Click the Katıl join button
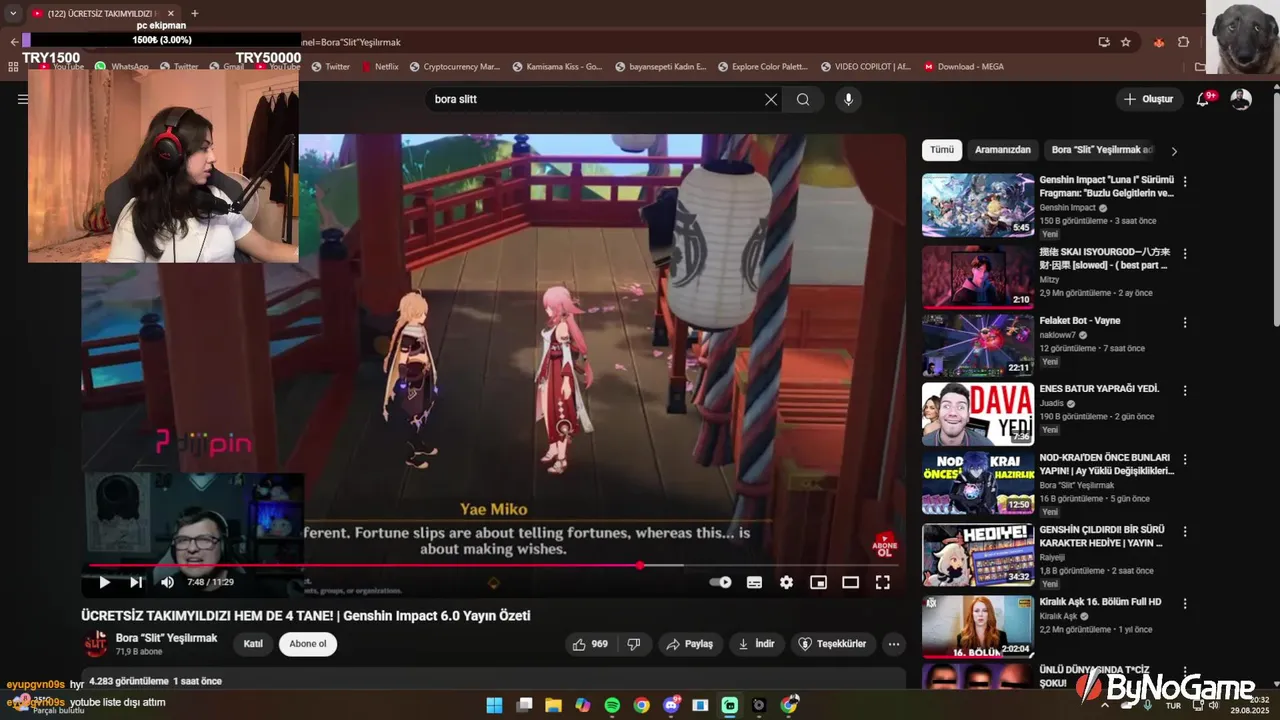Screen dimensions: 1280x720 click(253, 644)
